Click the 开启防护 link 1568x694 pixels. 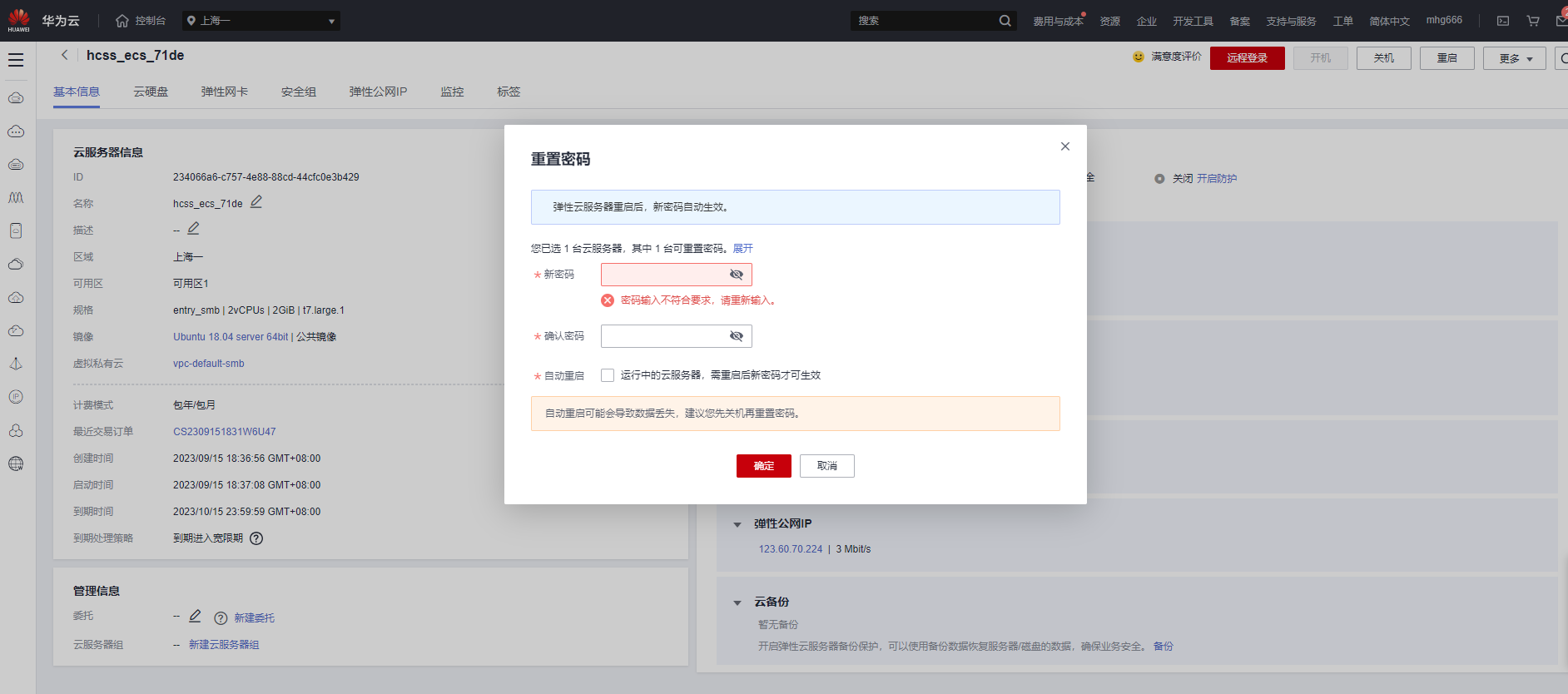pos(1217,179)
